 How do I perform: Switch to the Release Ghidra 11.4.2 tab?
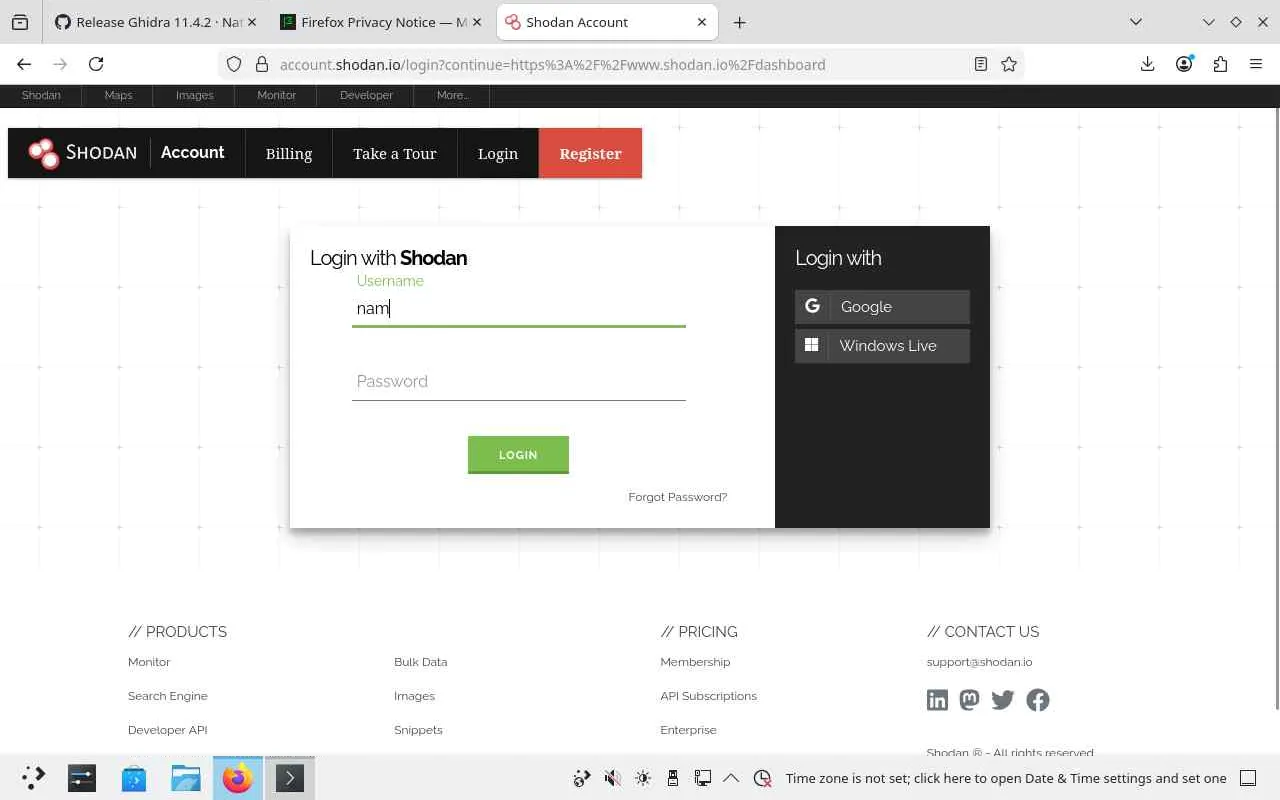click(x=155, y=22)
